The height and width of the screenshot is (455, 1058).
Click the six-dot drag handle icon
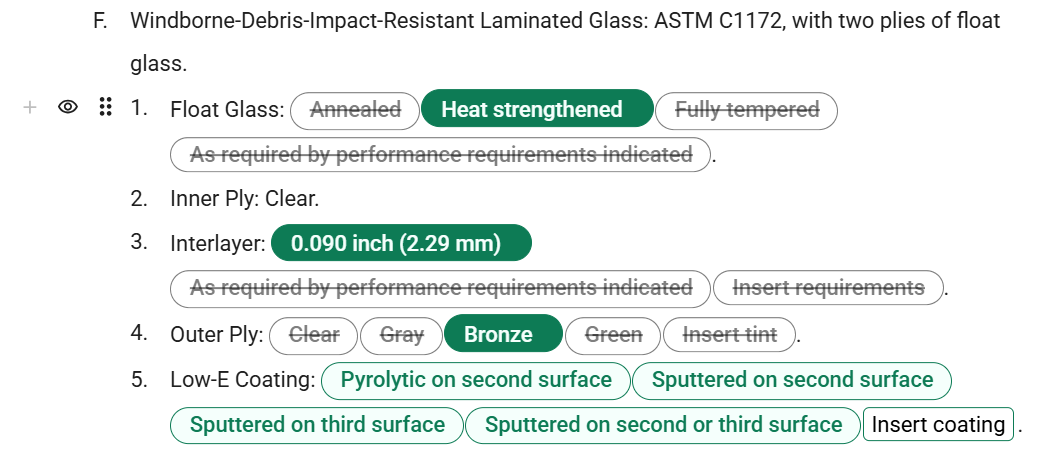coord(105,107)
